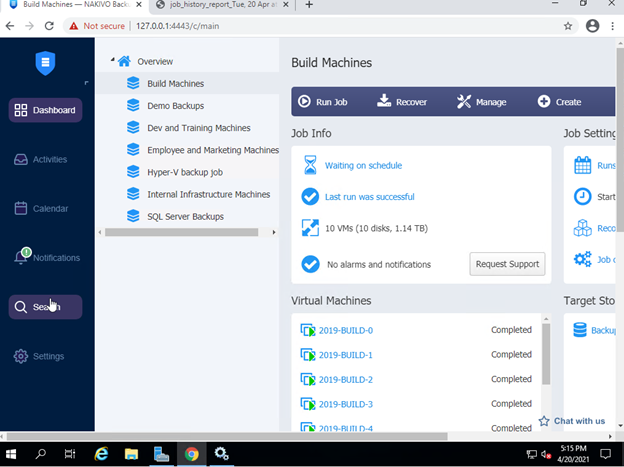The width and height of the screenshot is (624, 467).
Task: Click the Chat with us link
Action: (572, 421)
